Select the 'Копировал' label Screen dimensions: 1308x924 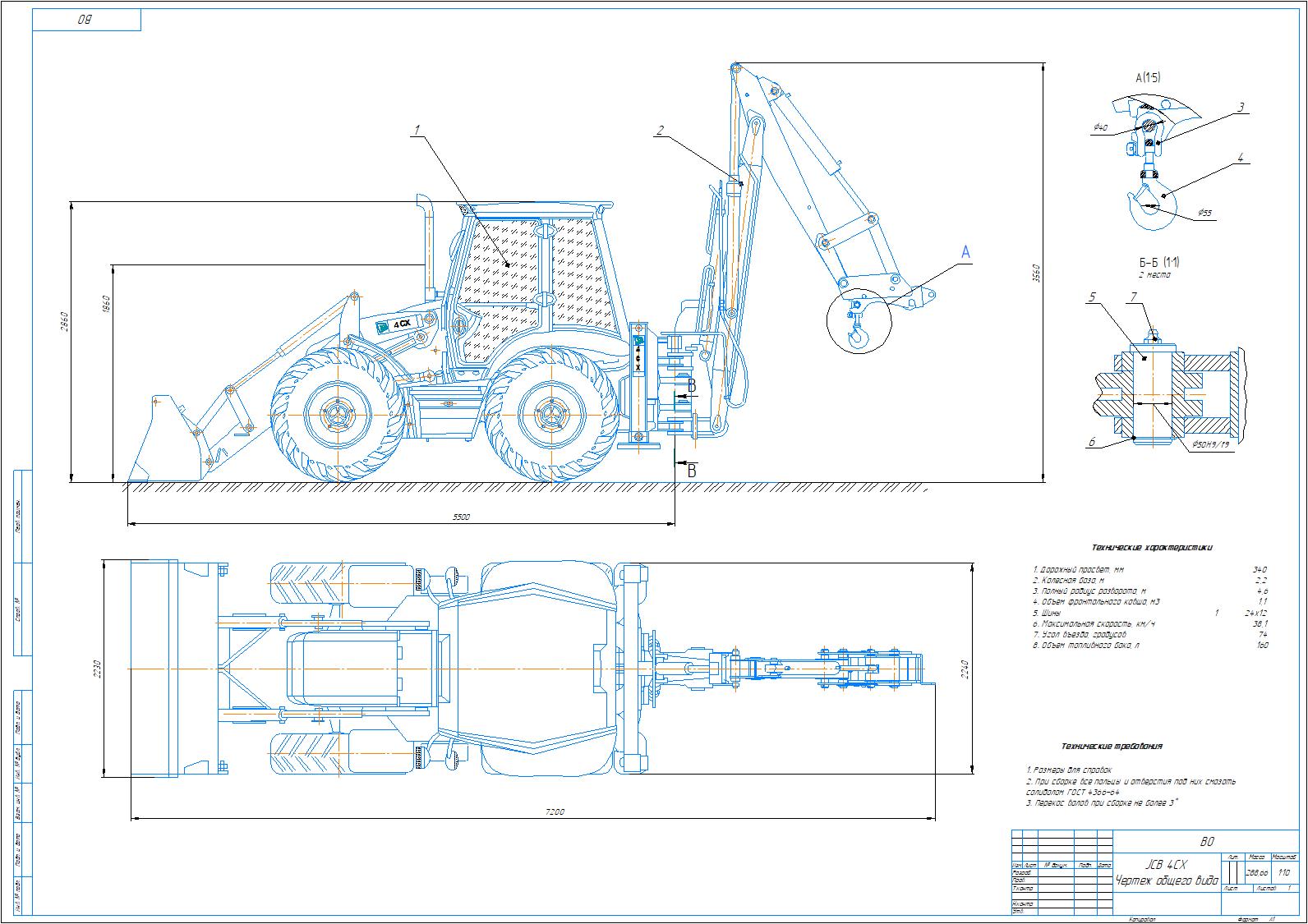point(1142,919)
